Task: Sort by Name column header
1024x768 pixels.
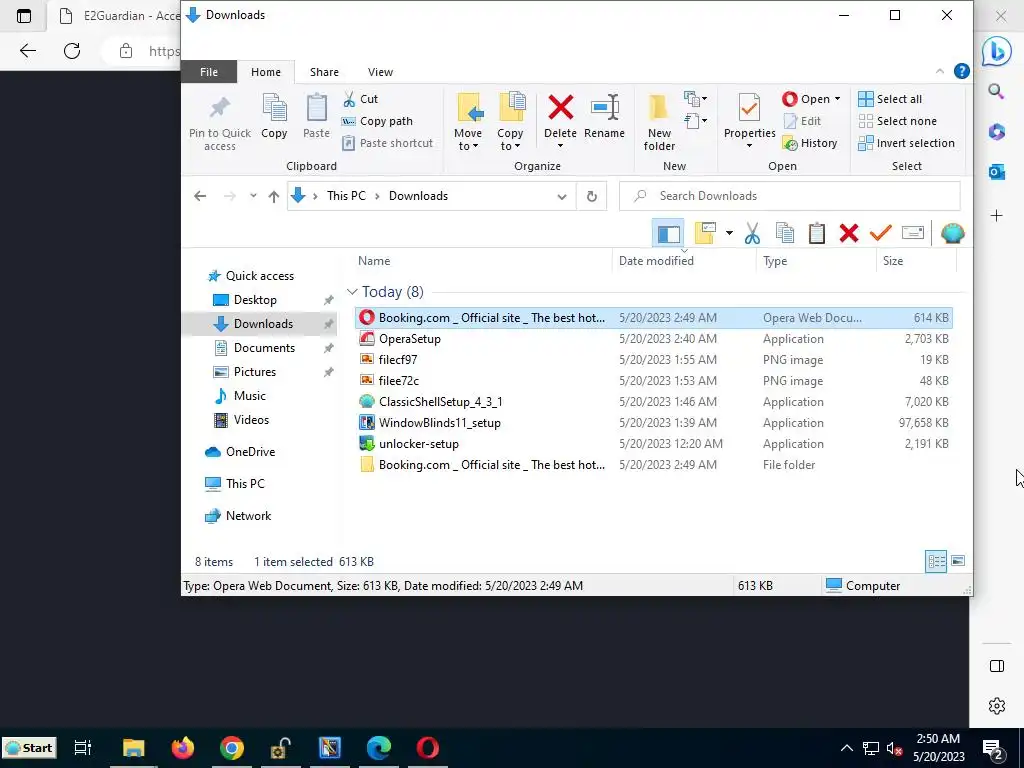Action: (x=482, y=261)
